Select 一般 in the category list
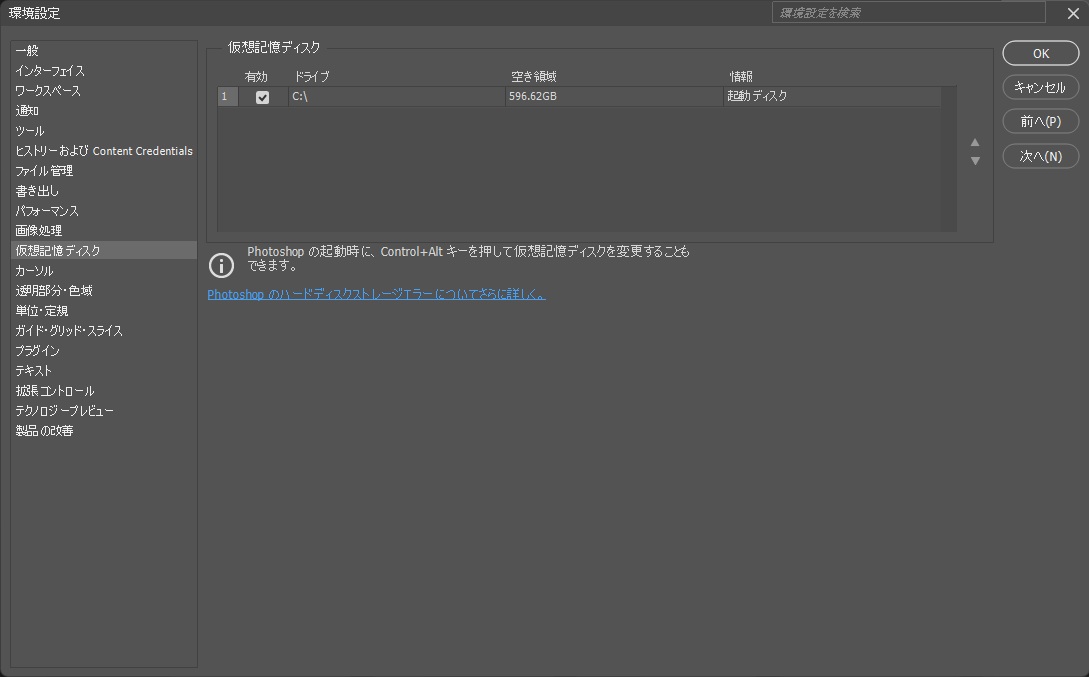Screen dimensions: 1089x677 (104, 51)
